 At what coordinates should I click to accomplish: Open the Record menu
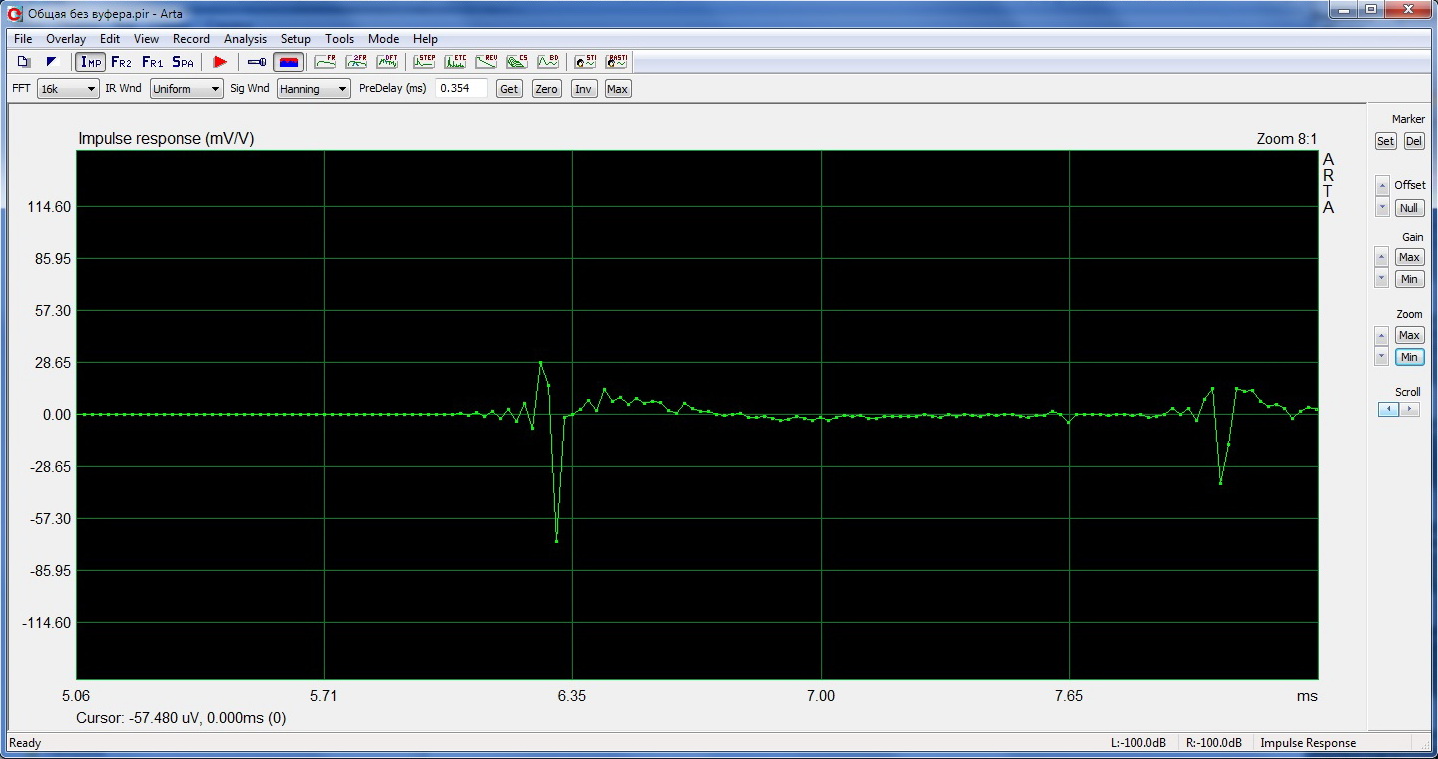tap(191, 39)
